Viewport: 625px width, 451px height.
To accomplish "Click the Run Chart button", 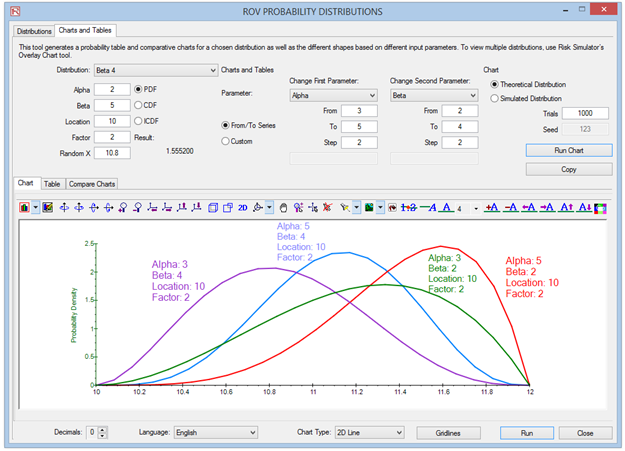I will (569, 150).
